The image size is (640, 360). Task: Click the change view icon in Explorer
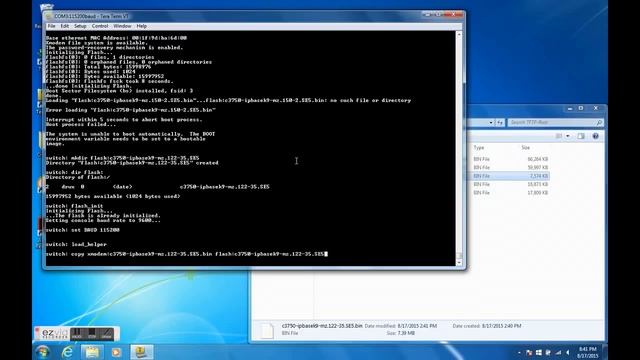click(x=559, y=136)
